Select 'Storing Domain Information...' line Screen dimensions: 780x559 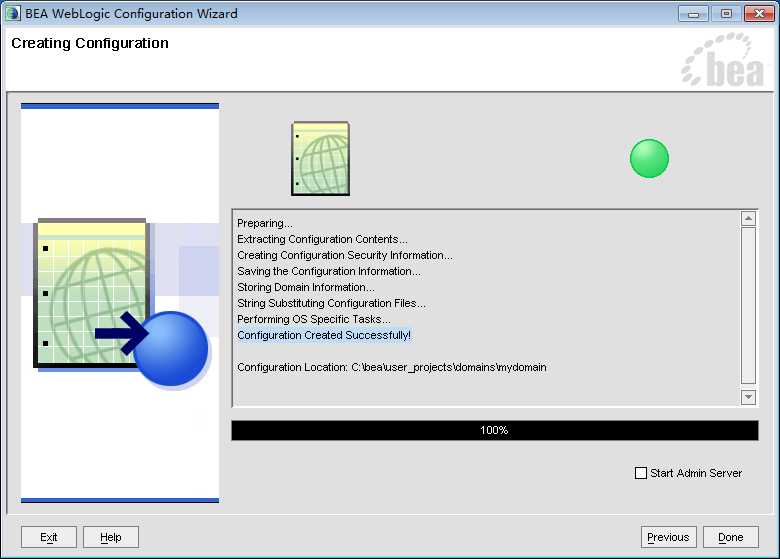(306, 287)
